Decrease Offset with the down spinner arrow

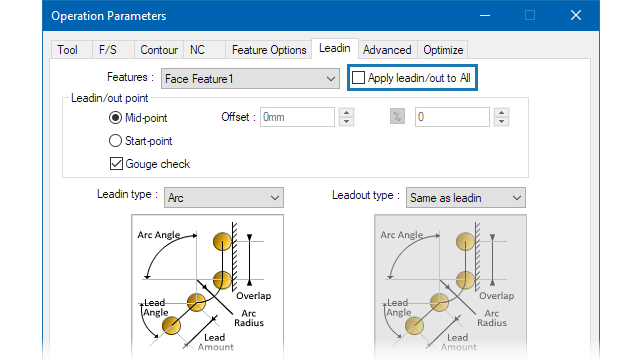click(x=347, y=122)
